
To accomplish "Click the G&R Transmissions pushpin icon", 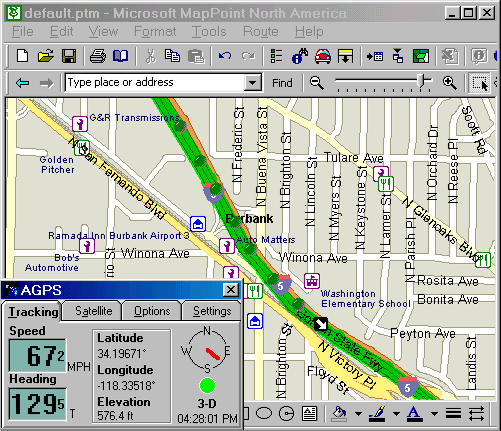I will (x=80, y=124).
